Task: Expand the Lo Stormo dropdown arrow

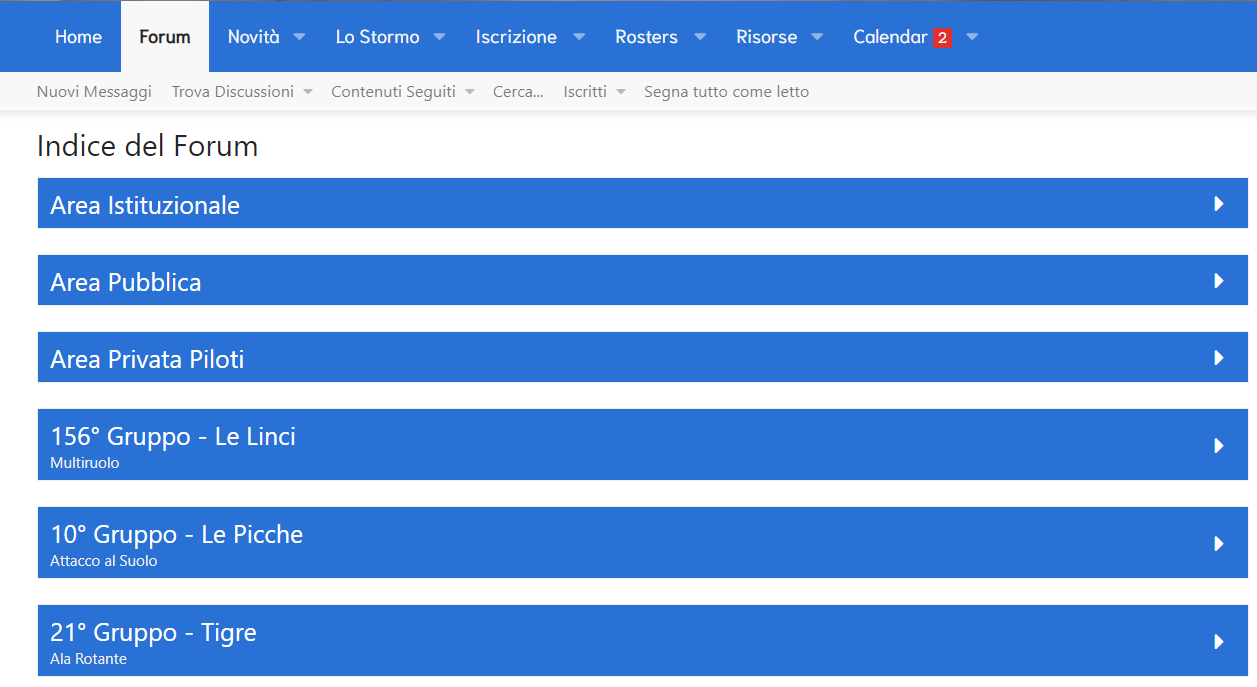Action: [x=439, y=37]
